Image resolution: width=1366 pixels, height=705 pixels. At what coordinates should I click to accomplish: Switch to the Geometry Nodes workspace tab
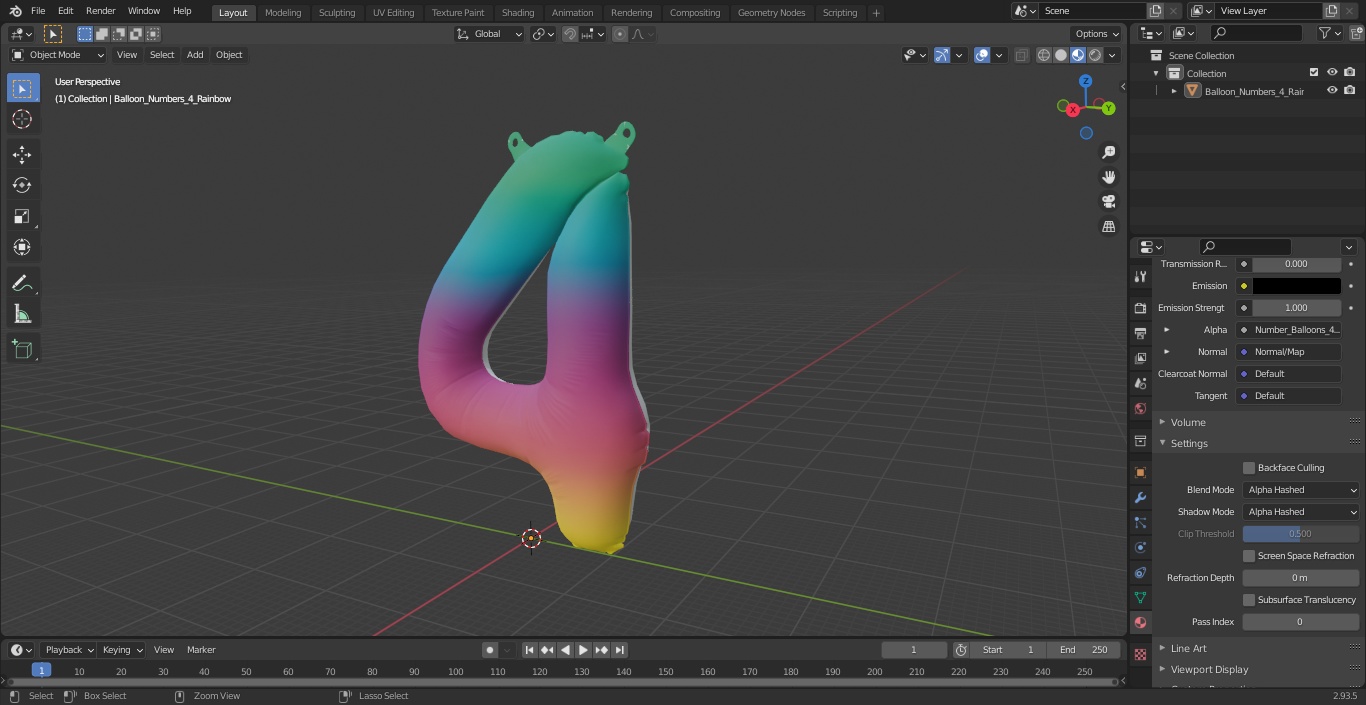[771, 13]
